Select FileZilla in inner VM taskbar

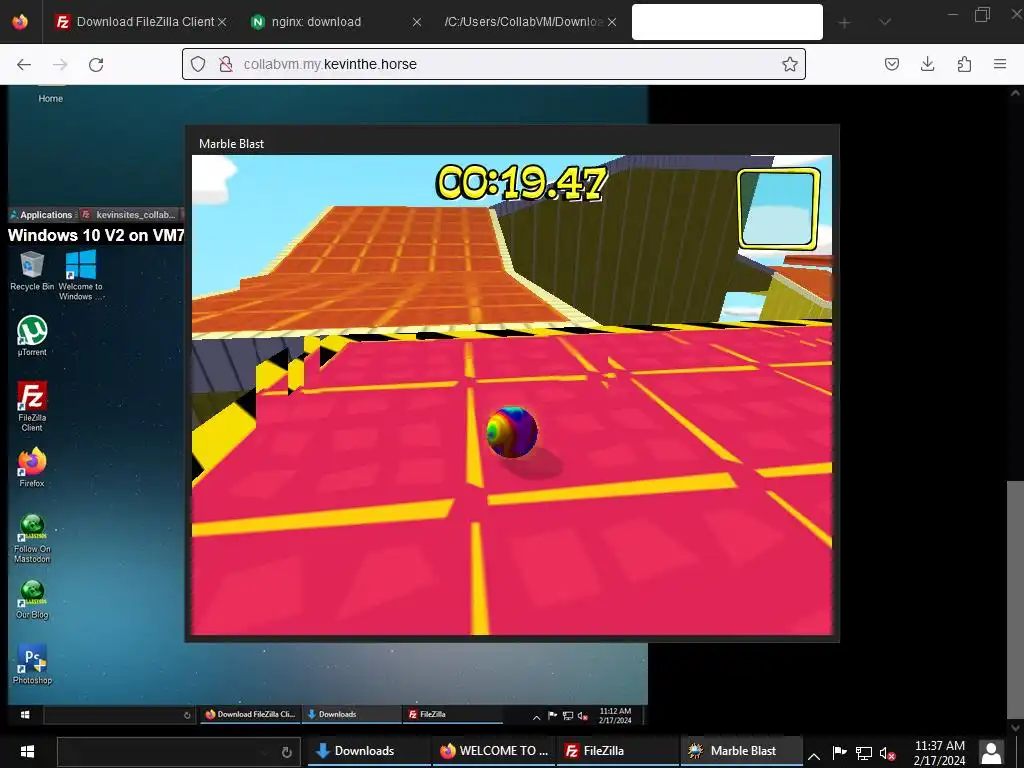[453, 714]
